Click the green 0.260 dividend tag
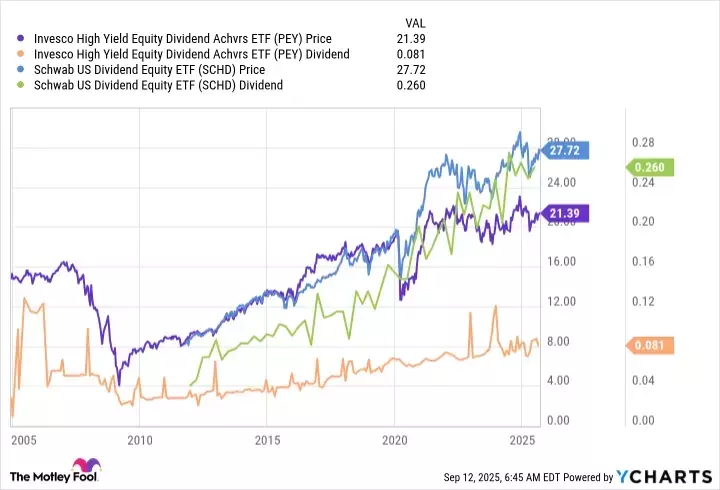 pyautogui.click(x=647, y=167)
